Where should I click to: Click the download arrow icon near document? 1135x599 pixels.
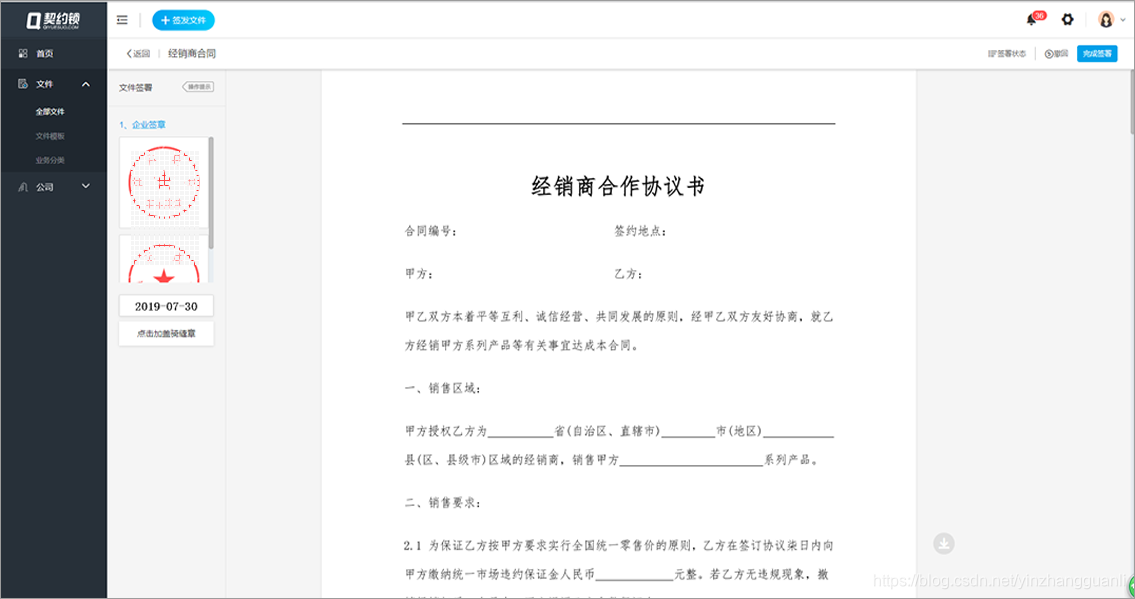click(x=943, y=543)
